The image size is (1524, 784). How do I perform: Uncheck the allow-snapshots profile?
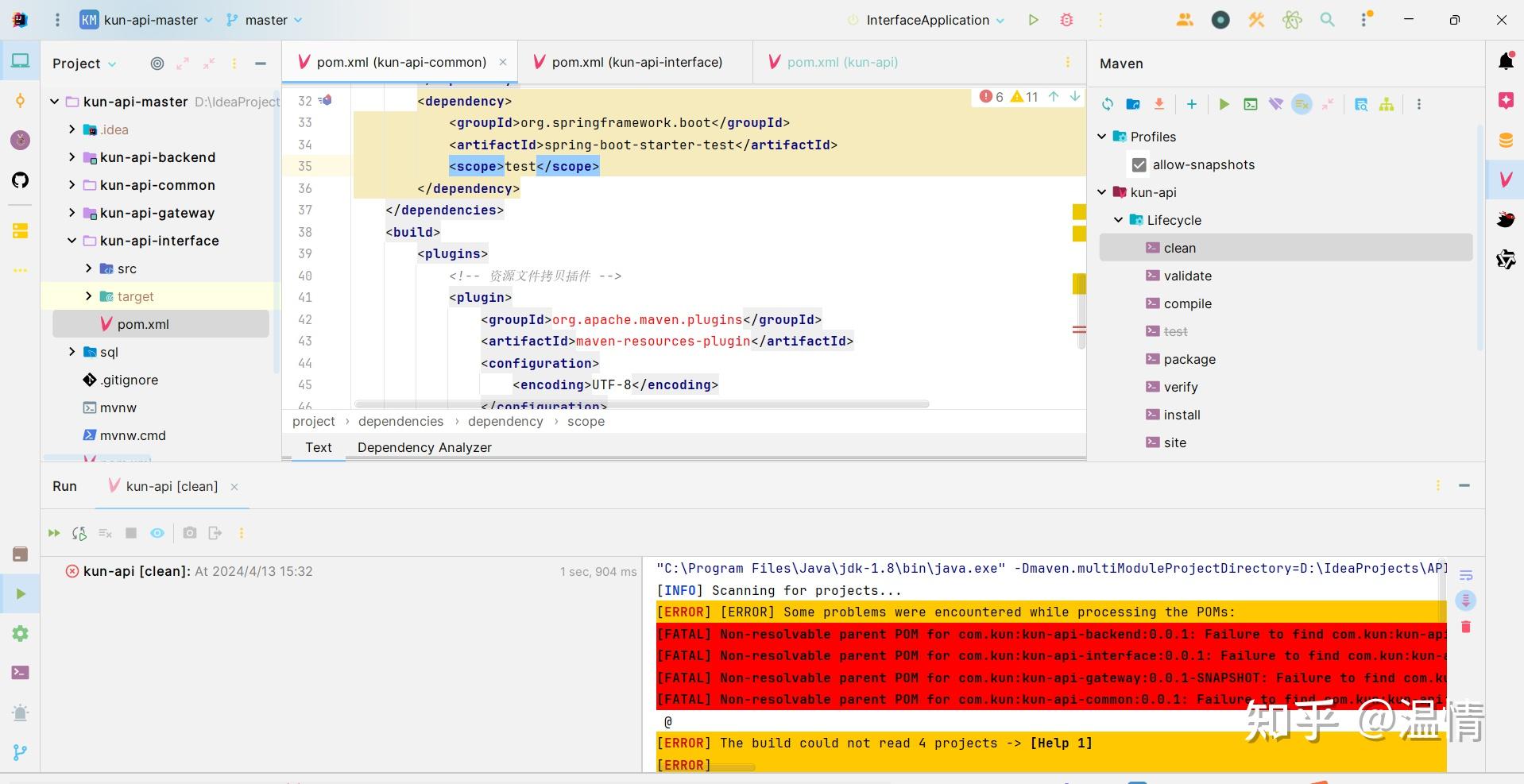(1139, 164)
